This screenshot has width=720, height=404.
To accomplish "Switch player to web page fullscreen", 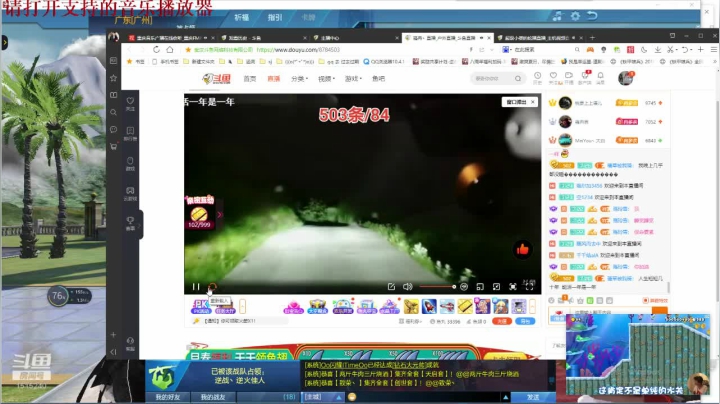I will 513,286.
